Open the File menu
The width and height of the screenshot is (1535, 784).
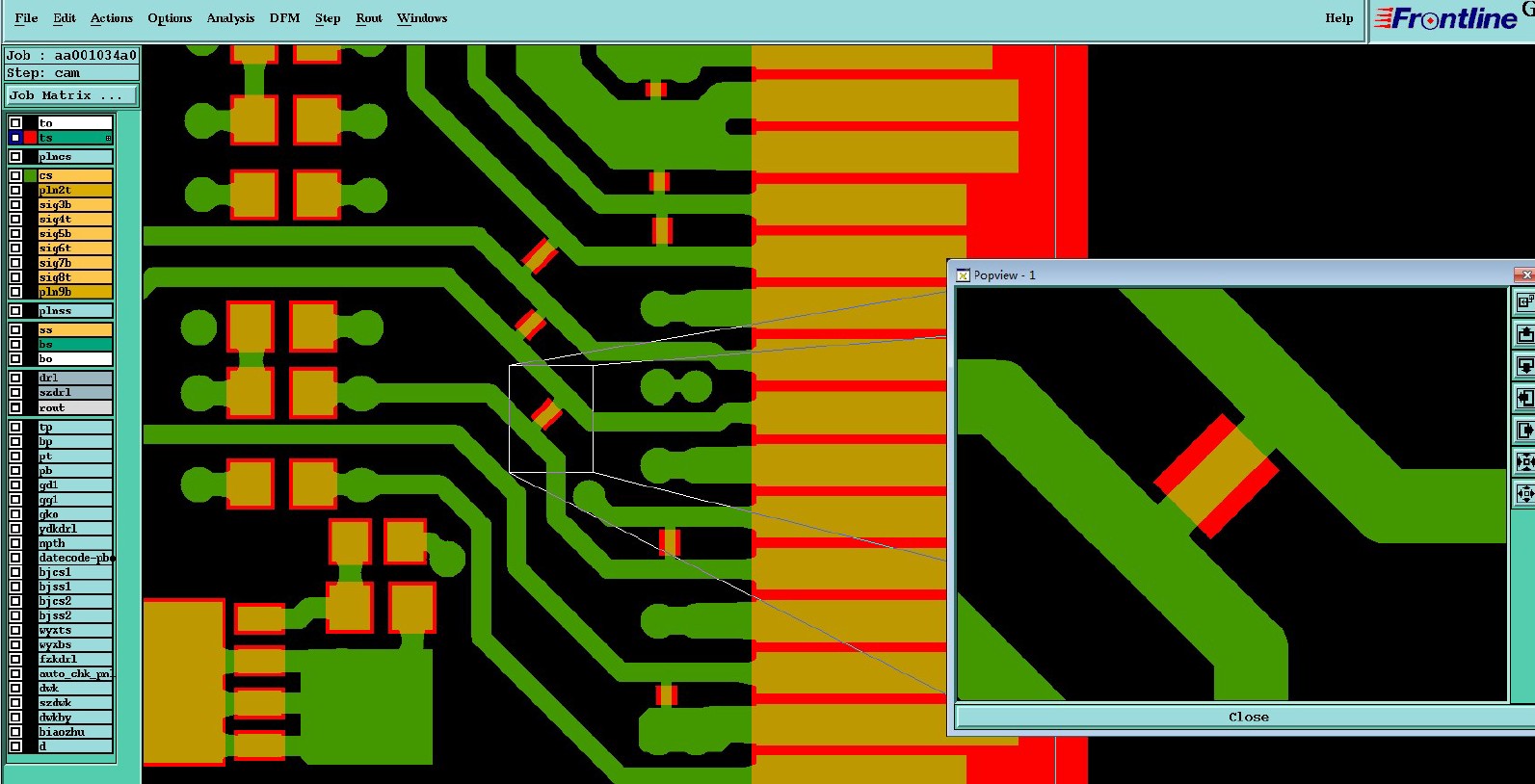[x=26, y=18]
